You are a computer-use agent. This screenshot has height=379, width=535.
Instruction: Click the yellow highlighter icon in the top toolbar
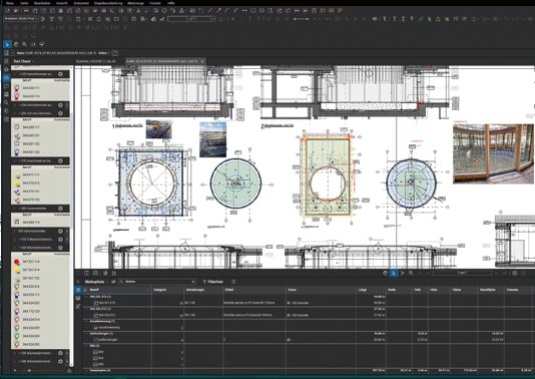(139, 11)
